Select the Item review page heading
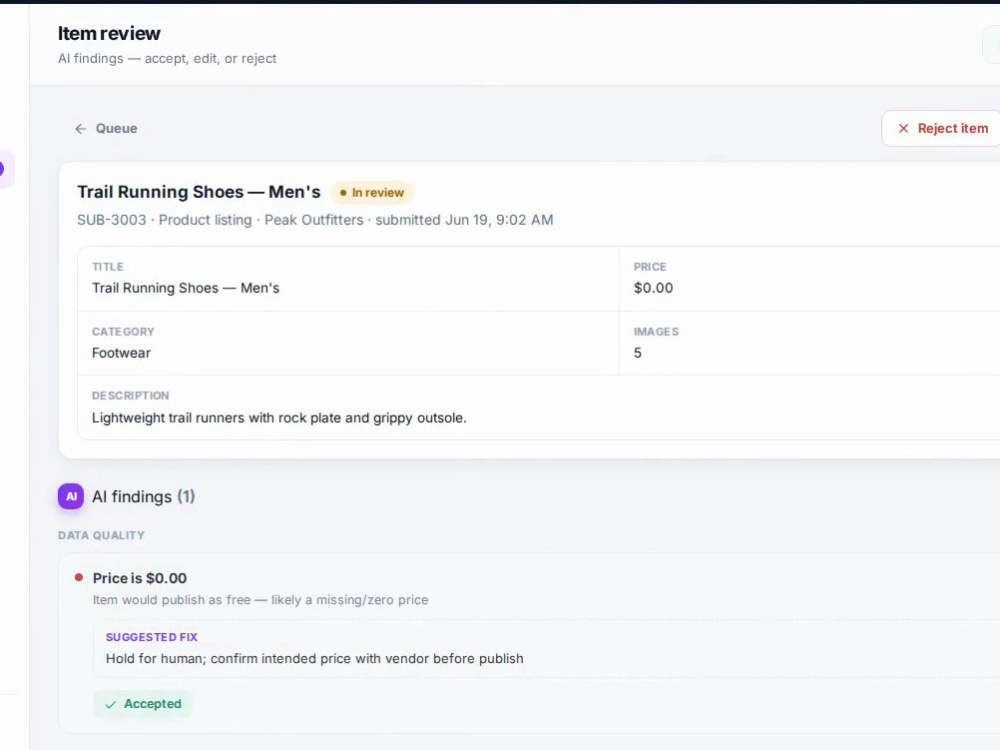Viewport: 1000px width, 750px height. [109, 33]
